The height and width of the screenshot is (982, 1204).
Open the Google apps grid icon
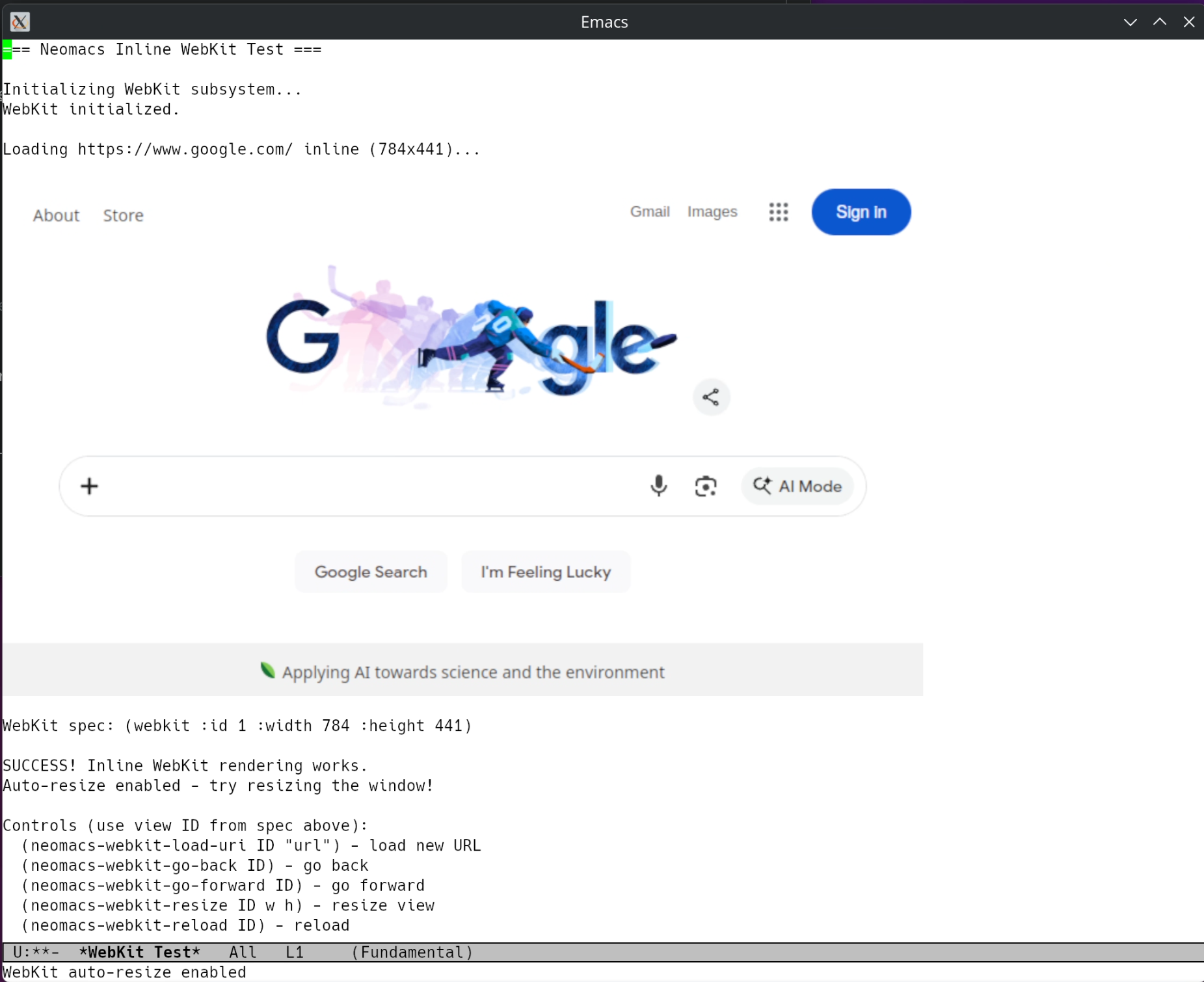(x=778, y=212)
